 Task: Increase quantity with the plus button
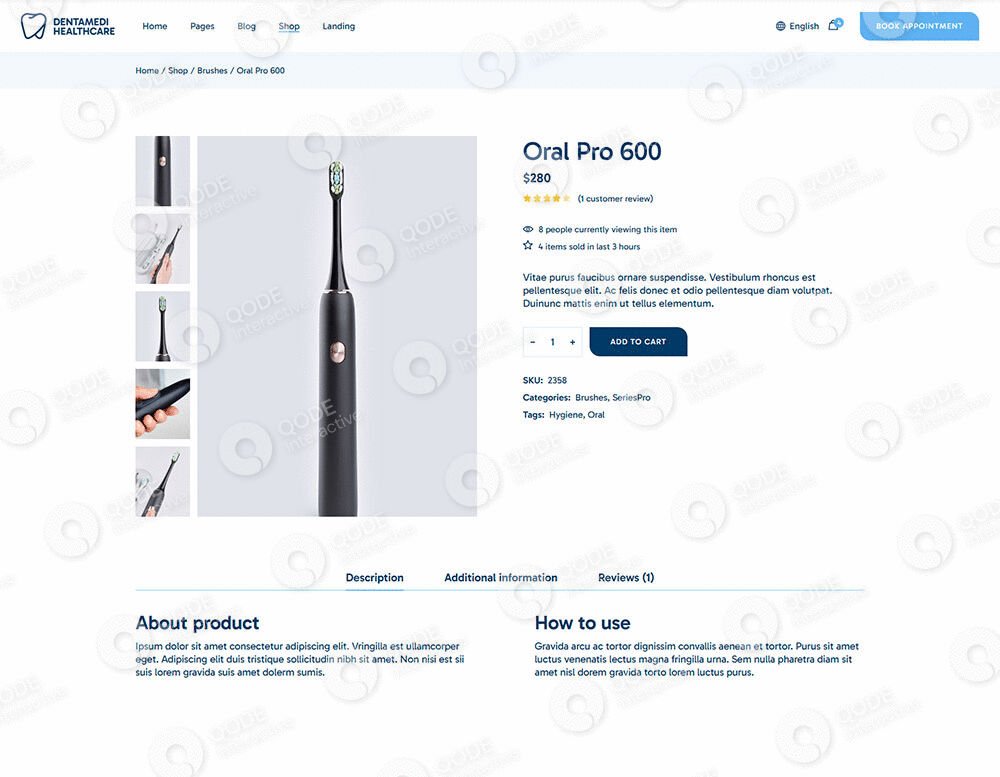coord(573,342)
